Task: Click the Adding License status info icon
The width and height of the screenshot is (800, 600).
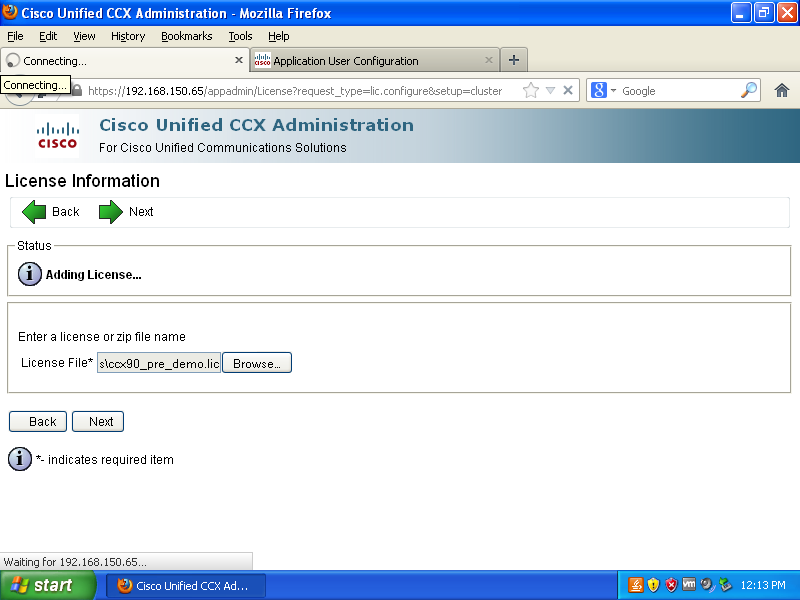Action: [x=30, y=274]
